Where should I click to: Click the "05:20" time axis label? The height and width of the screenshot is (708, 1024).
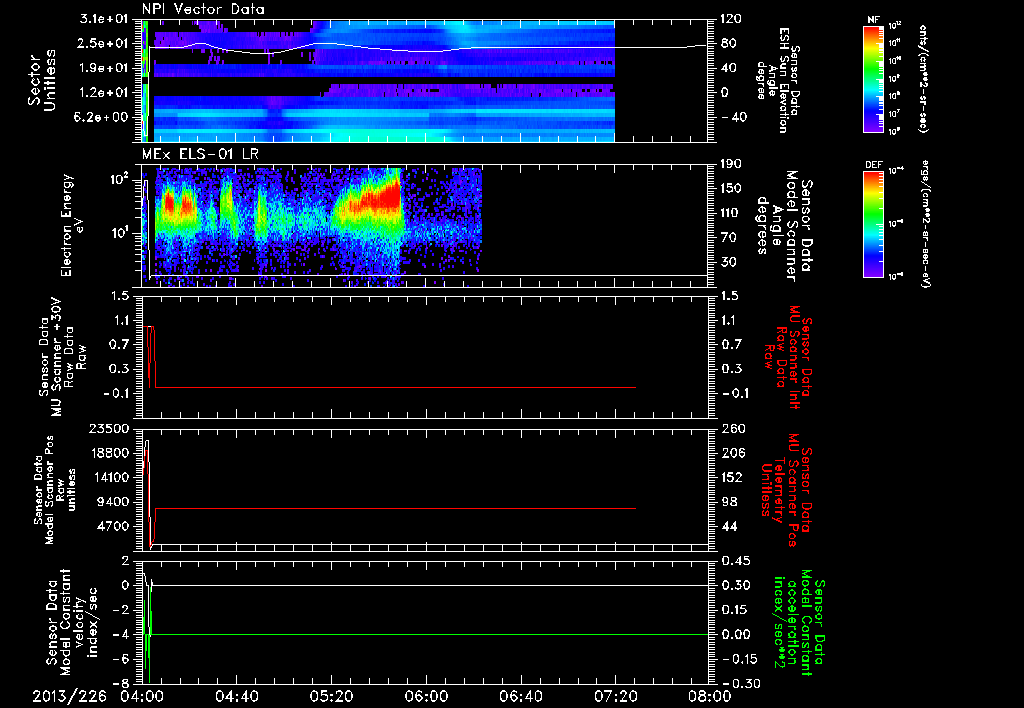point(332,696)
